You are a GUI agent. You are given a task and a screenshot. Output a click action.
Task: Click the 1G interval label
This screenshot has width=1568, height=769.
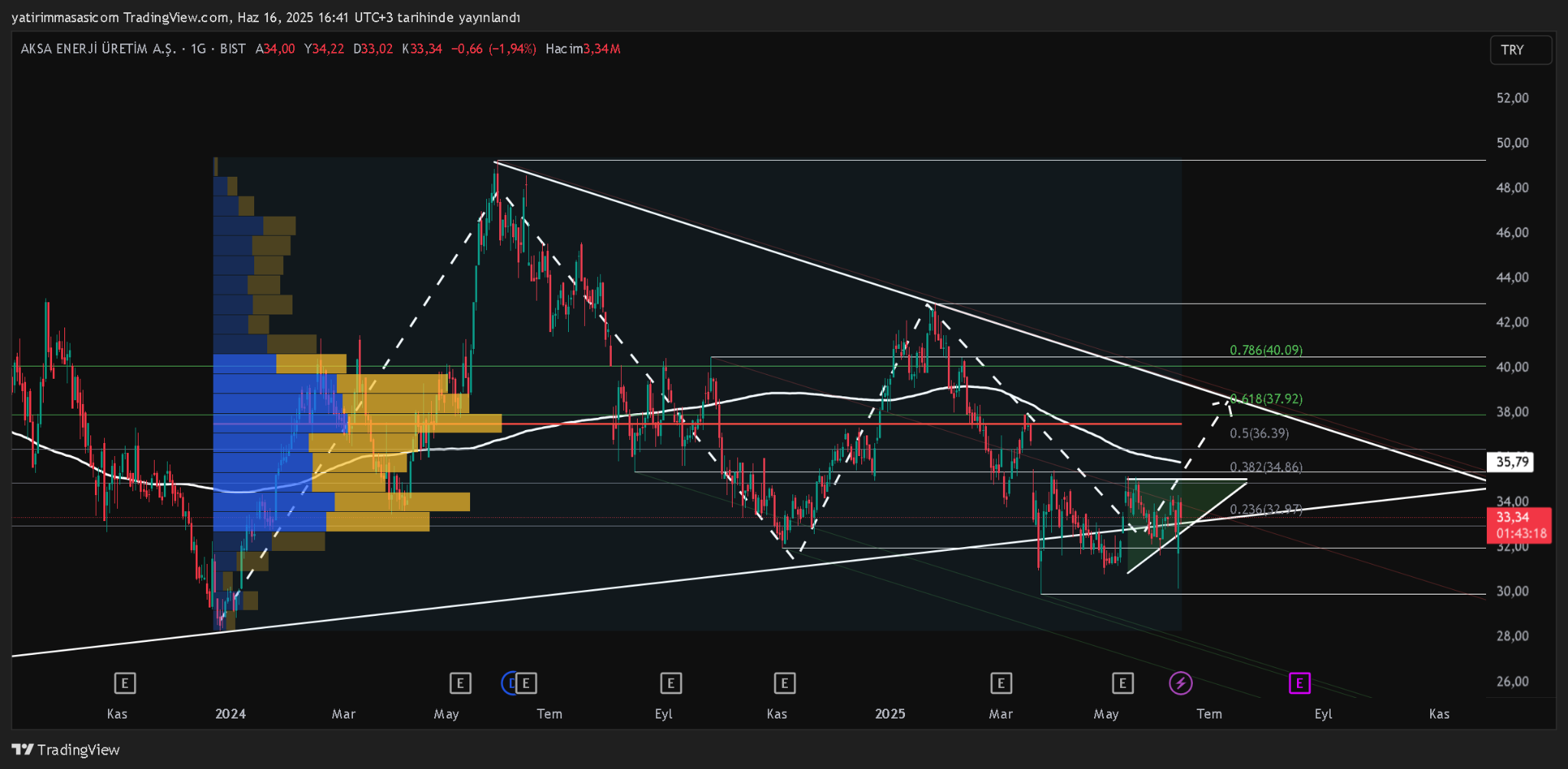pos(198,49)
